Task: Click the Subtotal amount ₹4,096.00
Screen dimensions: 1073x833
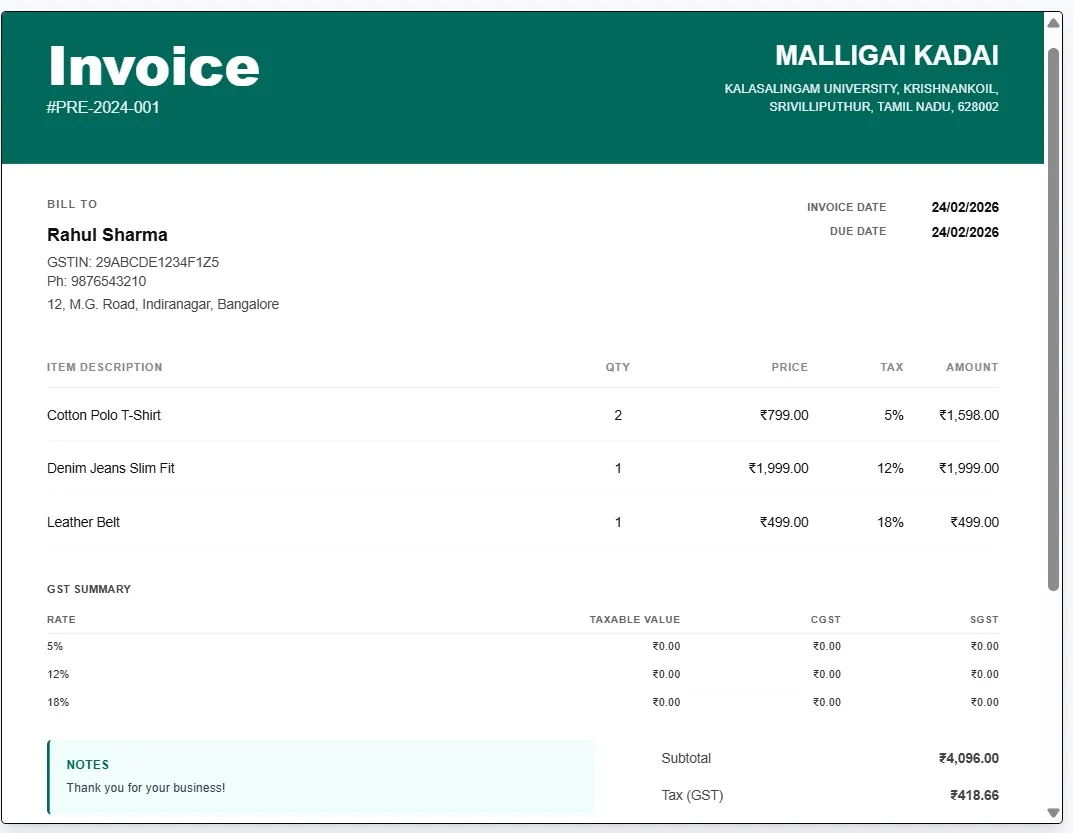Action: [x=968, y=758]
